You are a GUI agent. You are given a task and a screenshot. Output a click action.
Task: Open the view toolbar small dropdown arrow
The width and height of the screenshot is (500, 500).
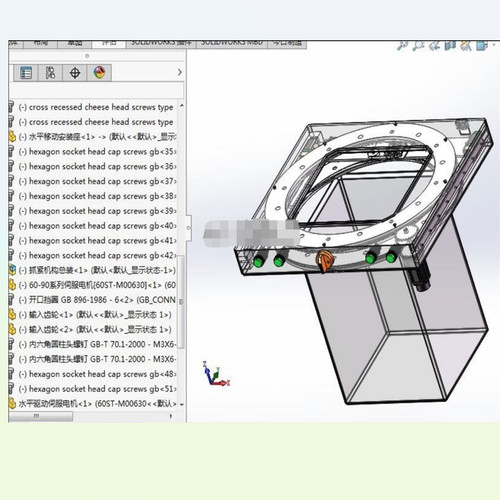tap(494, 45)
